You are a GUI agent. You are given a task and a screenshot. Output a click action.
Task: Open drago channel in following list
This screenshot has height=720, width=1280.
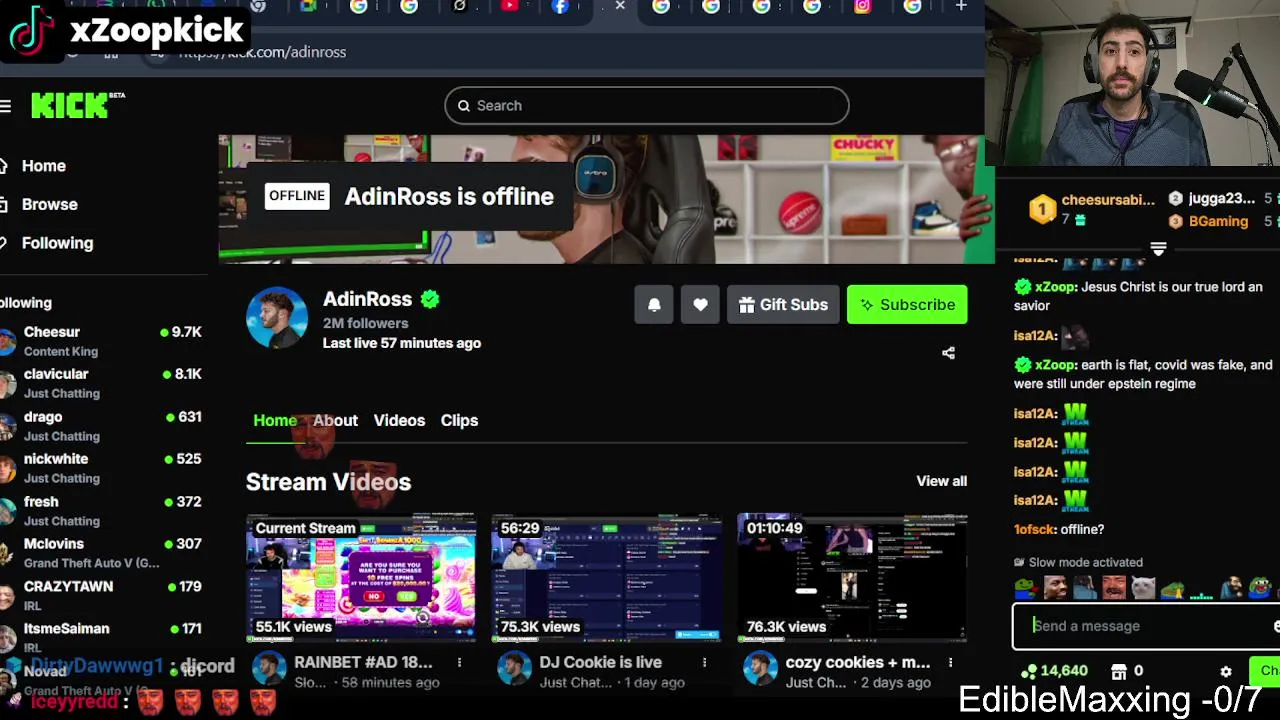pos(101,426)
